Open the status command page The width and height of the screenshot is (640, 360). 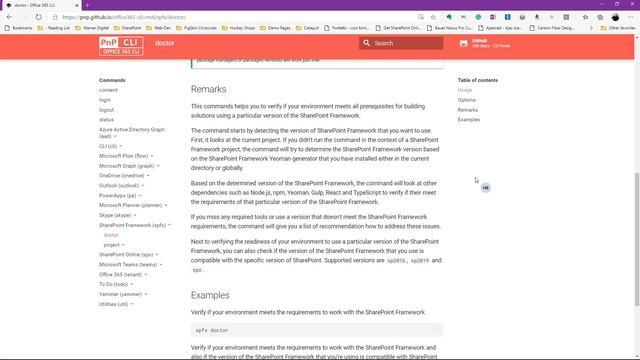(x=106, y=120)
